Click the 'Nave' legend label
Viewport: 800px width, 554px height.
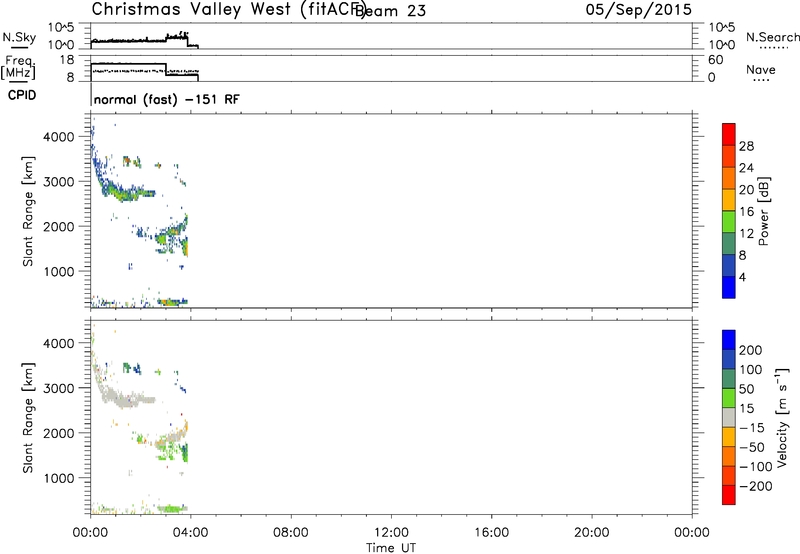click(760, 70)
